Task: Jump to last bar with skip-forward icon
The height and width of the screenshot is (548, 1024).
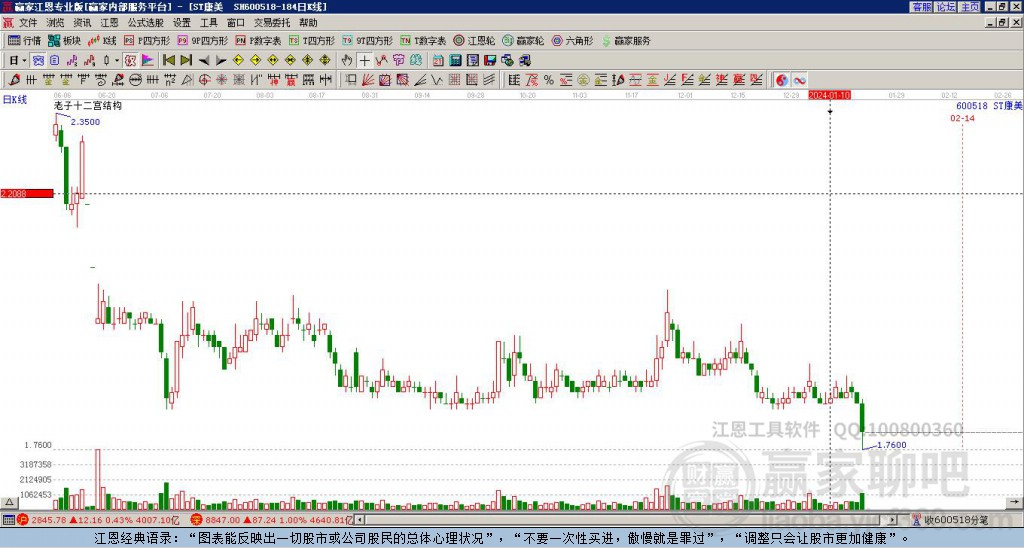Action: pos(186,60)
